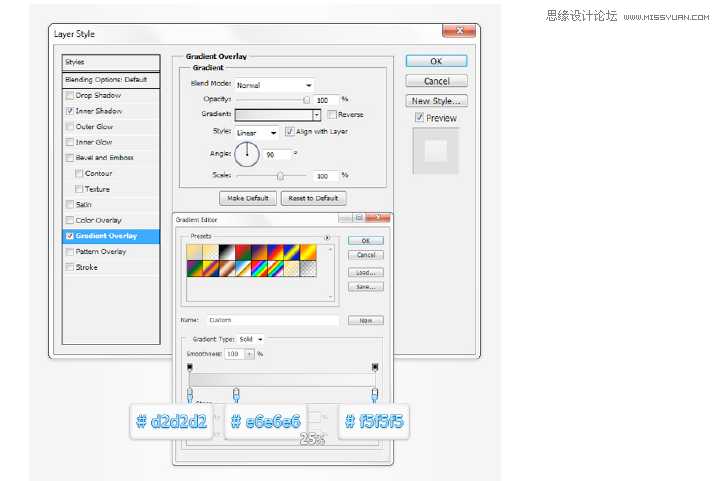This screenshot has width=720, height=481.
Task: Open the Gradient Type dropdown
Action: [x=250, y=339]
